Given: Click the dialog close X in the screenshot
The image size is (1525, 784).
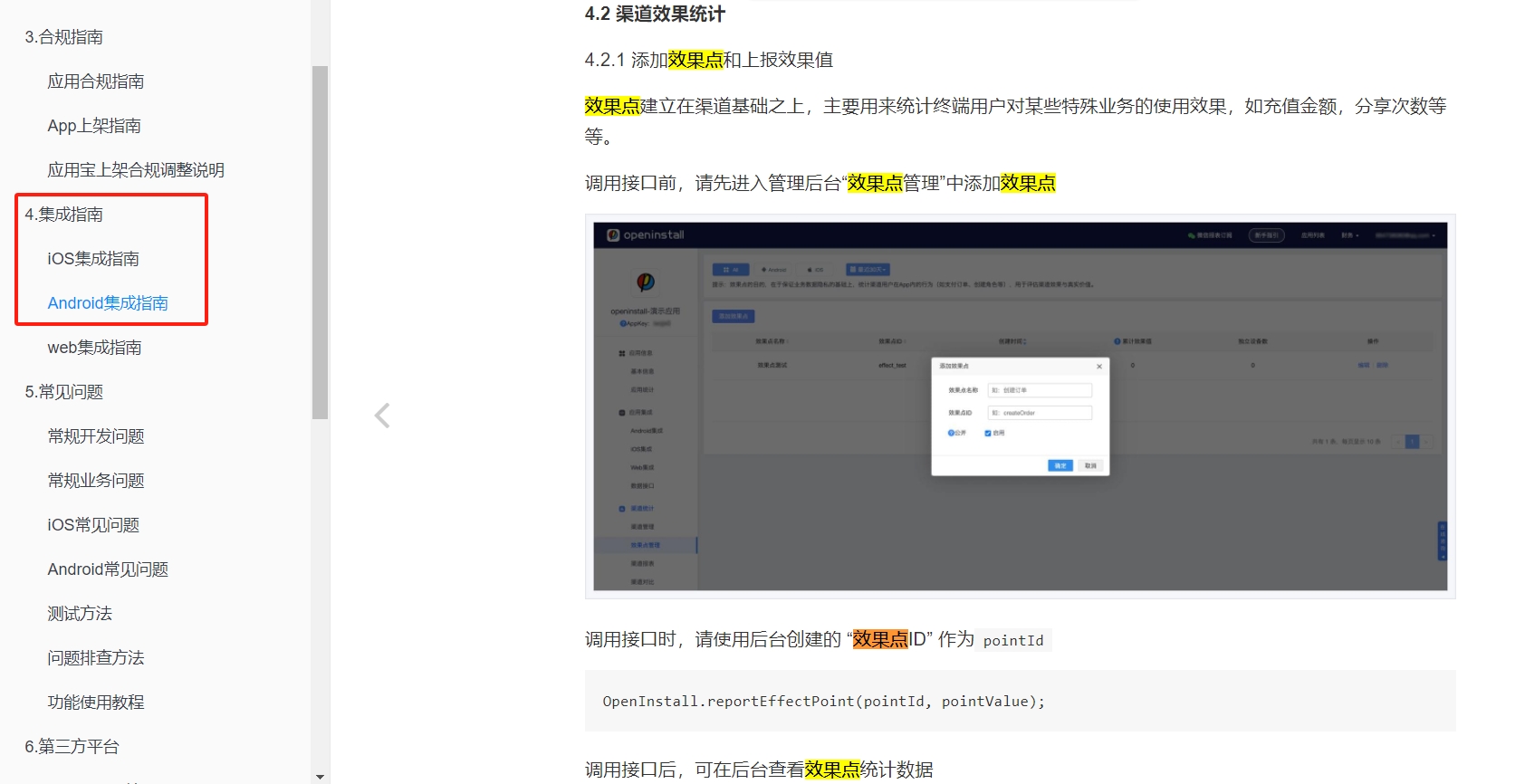Looking at the screenshot, I should [1099, 367].
